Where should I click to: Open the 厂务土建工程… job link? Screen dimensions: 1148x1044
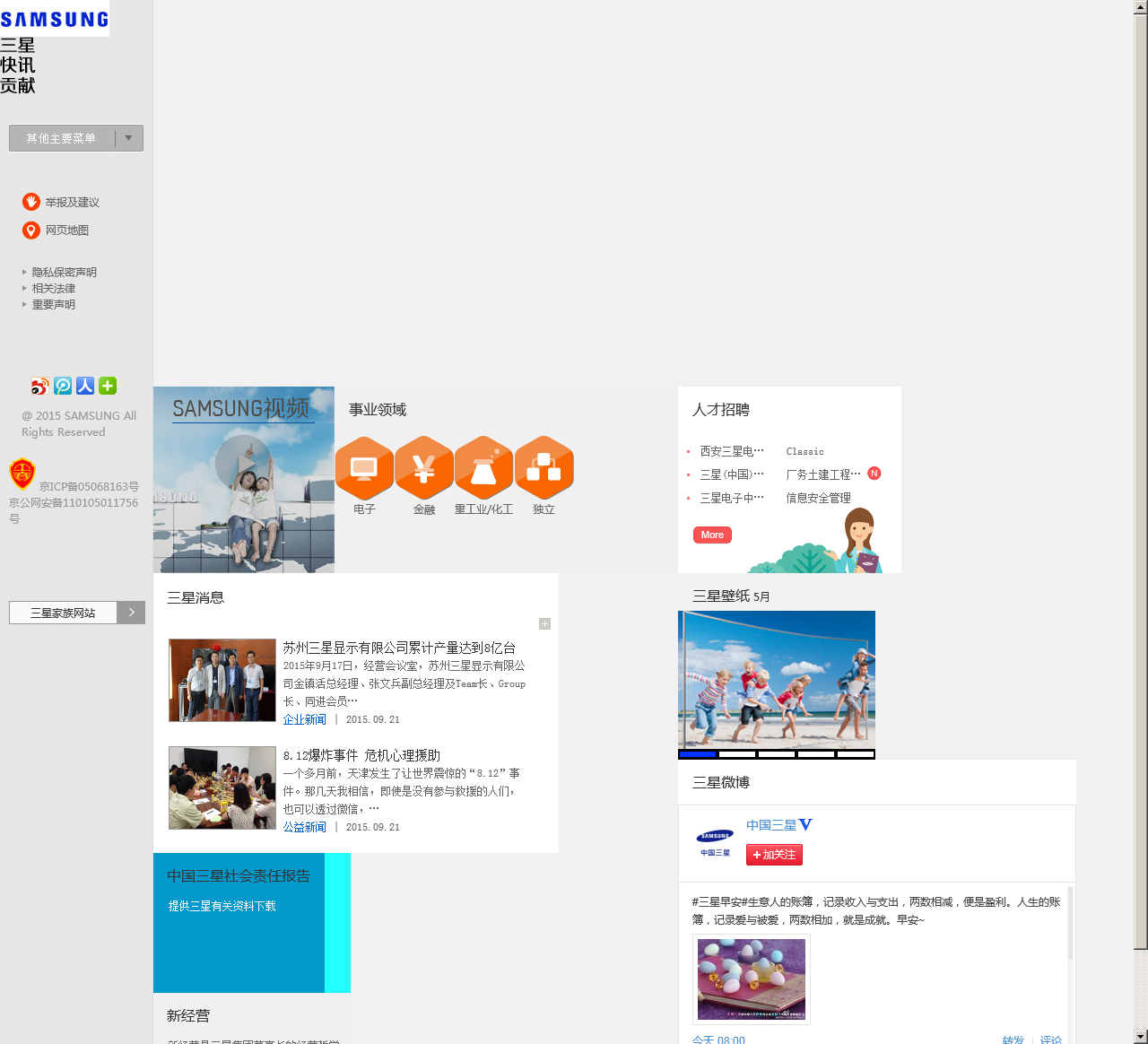823,474
